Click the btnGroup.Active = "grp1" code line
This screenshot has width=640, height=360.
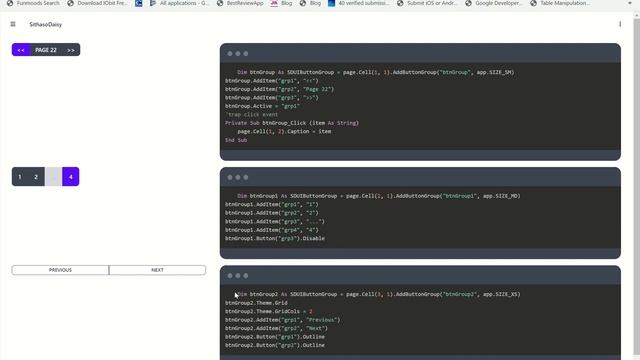(x=262, y=106)
